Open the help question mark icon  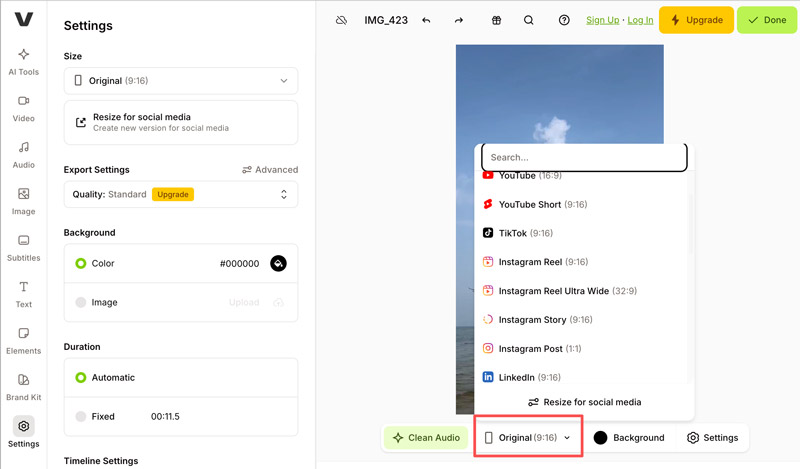point(564,20)
